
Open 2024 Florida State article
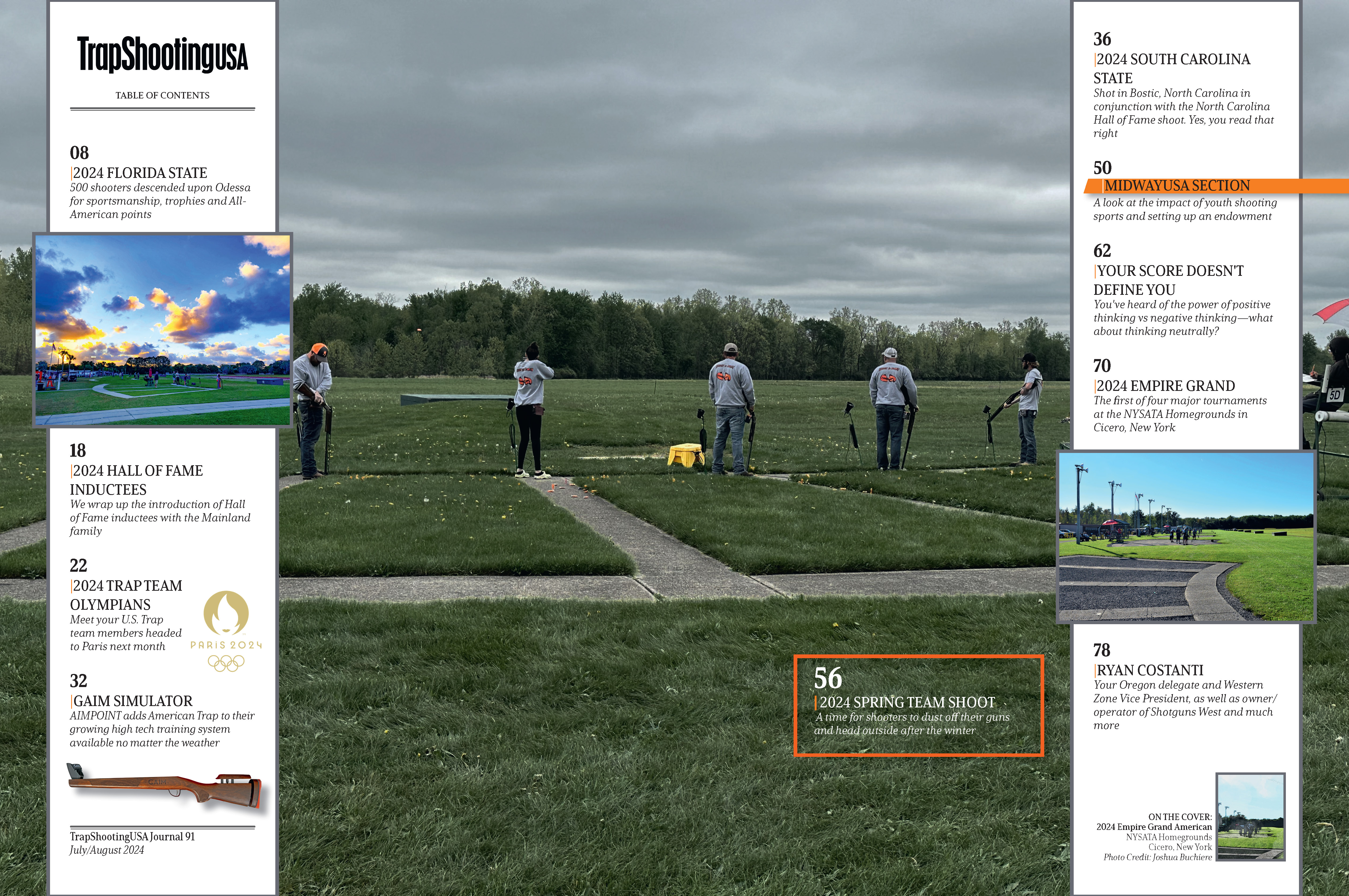tap(139, 173)
